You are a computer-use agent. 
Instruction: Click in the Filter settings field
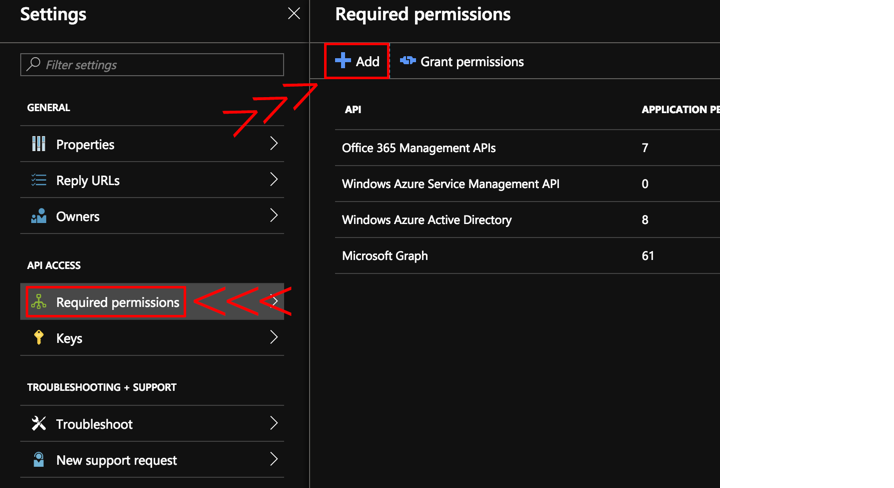click(x=152, y=64)
